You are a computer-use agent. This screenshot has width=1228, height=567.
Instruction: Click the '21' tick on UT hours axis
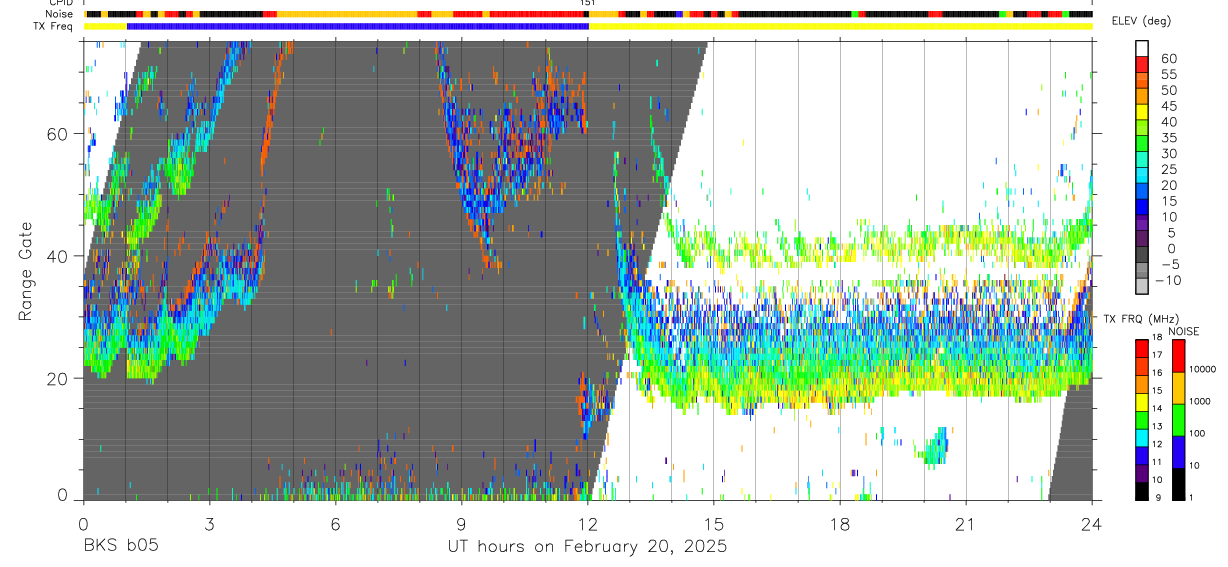tap(965, 523)
